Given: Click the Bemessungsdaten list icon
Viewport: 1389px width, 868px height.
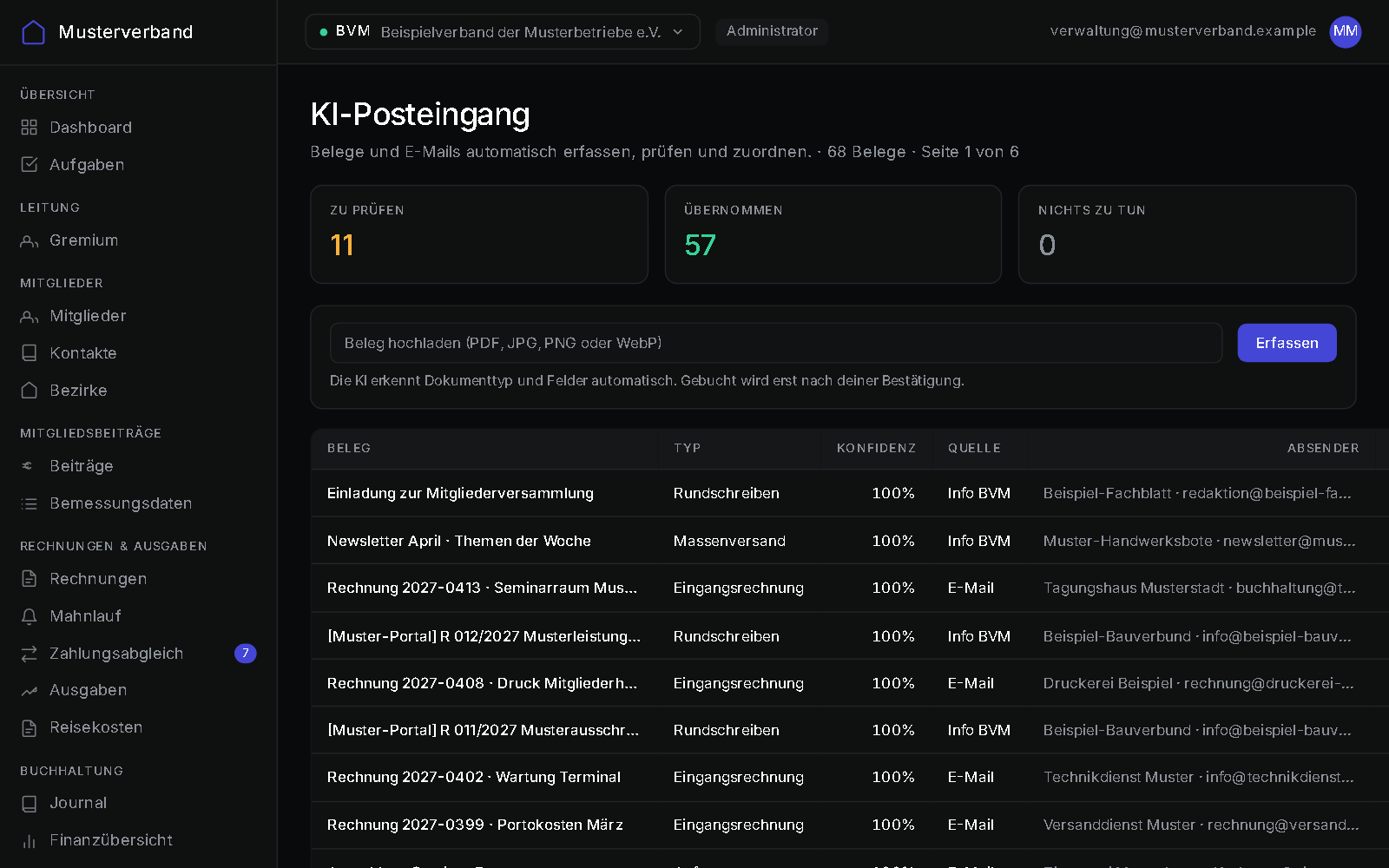Looking at the screenshot, I should pyautogui.click(x=30, y=503).
